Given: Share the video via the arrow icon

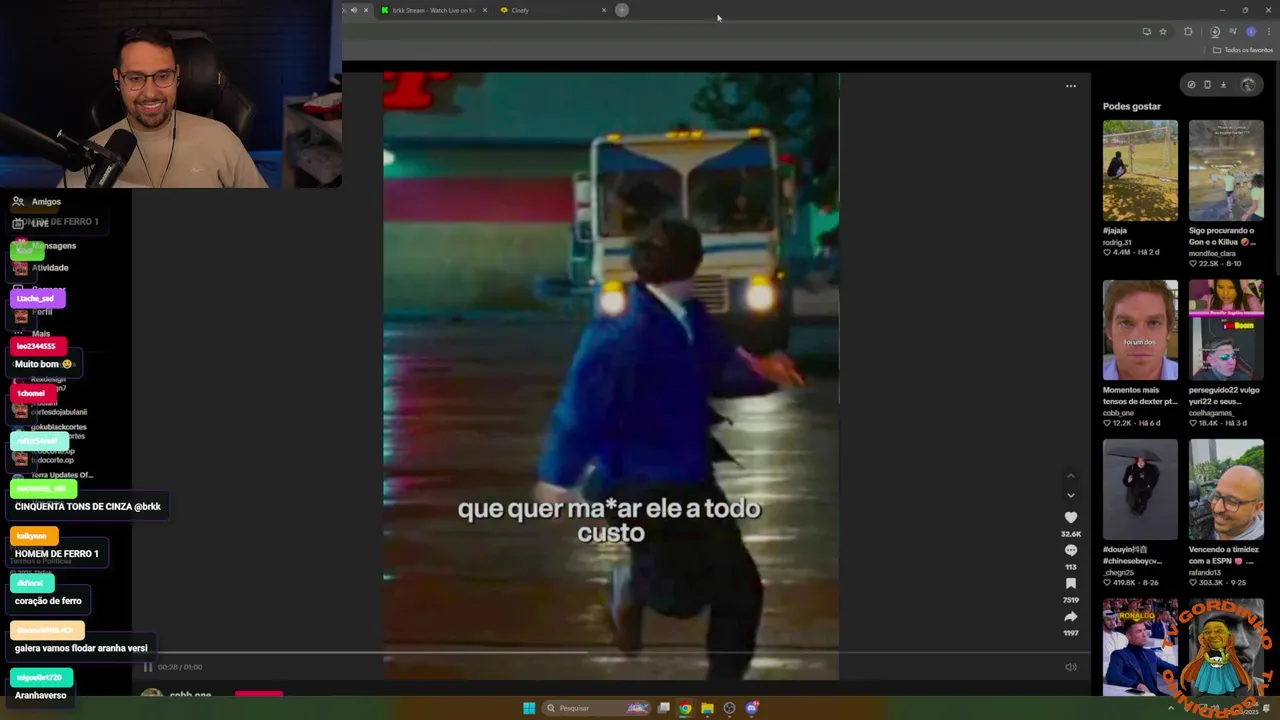Looking at the screenshot, I should pyautogui.click(x=1070, y=617).
